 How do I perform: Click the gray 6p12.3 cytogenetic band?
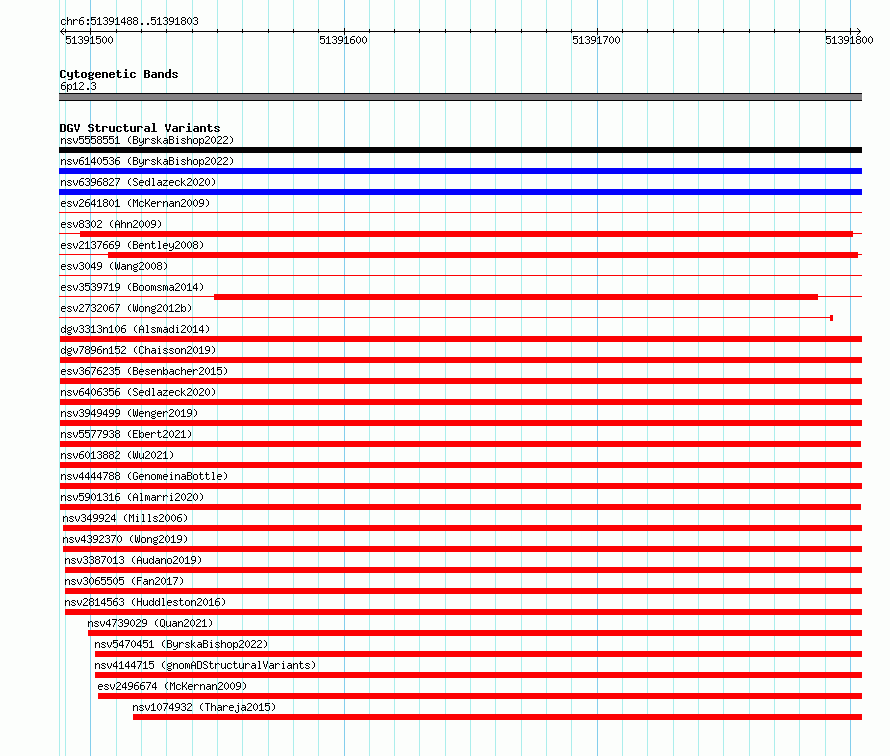coord(460,97)
